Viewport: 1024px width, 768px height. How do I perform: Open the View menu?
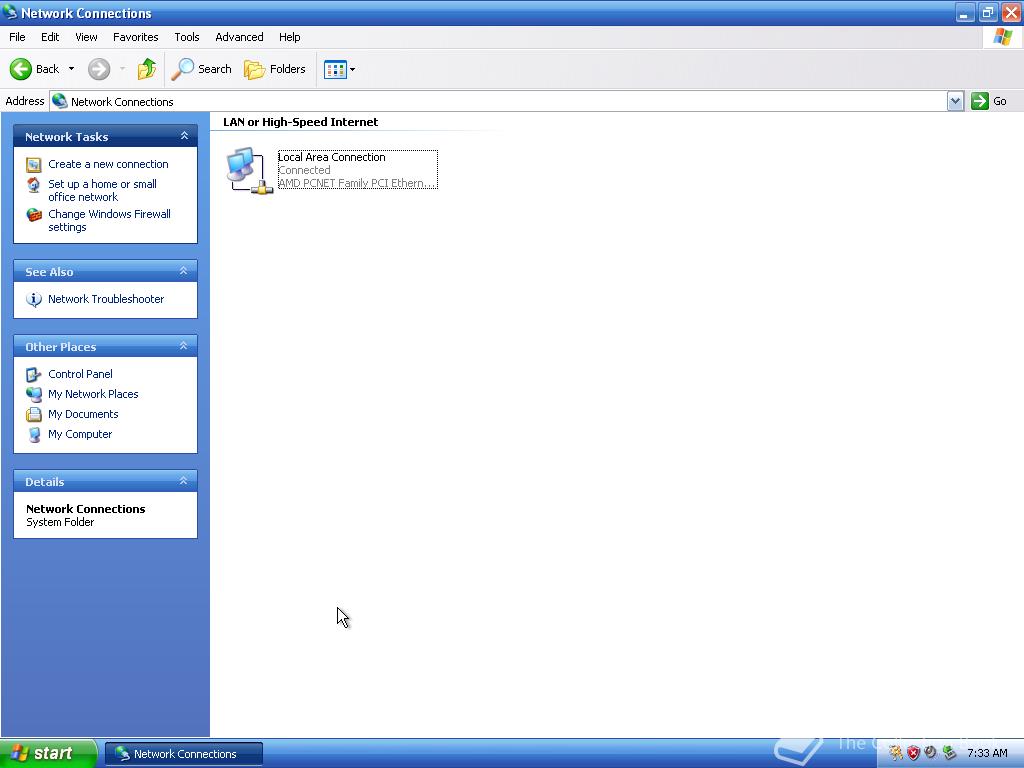click(x=86, y=37)
